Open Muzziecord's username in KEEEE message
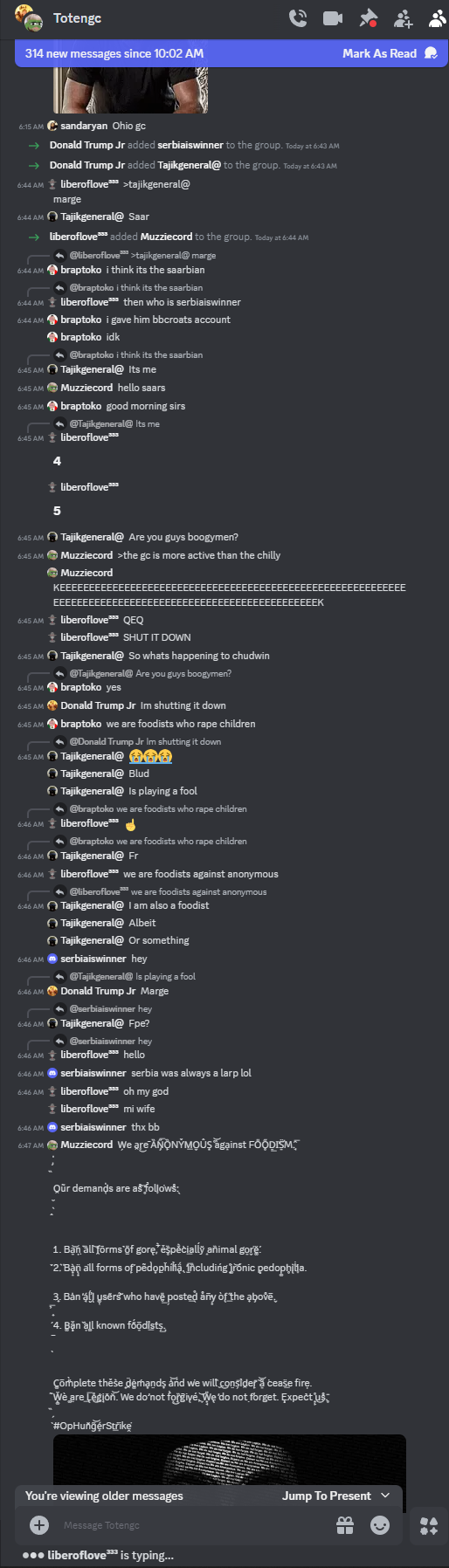The image size is (449, 1568). pyautogui.click(x=86, y=573)
